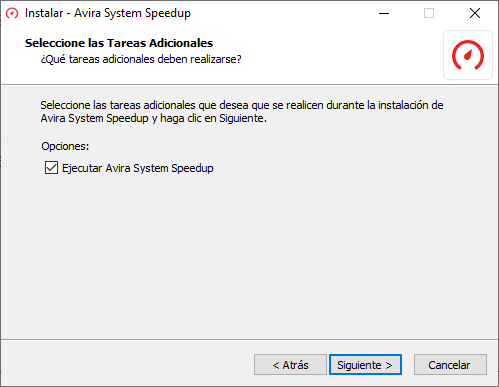Image resolution: width=499 pixels, height=387 pixels.
Task: Click the disabled maximize window button
Action: [429, 13]
